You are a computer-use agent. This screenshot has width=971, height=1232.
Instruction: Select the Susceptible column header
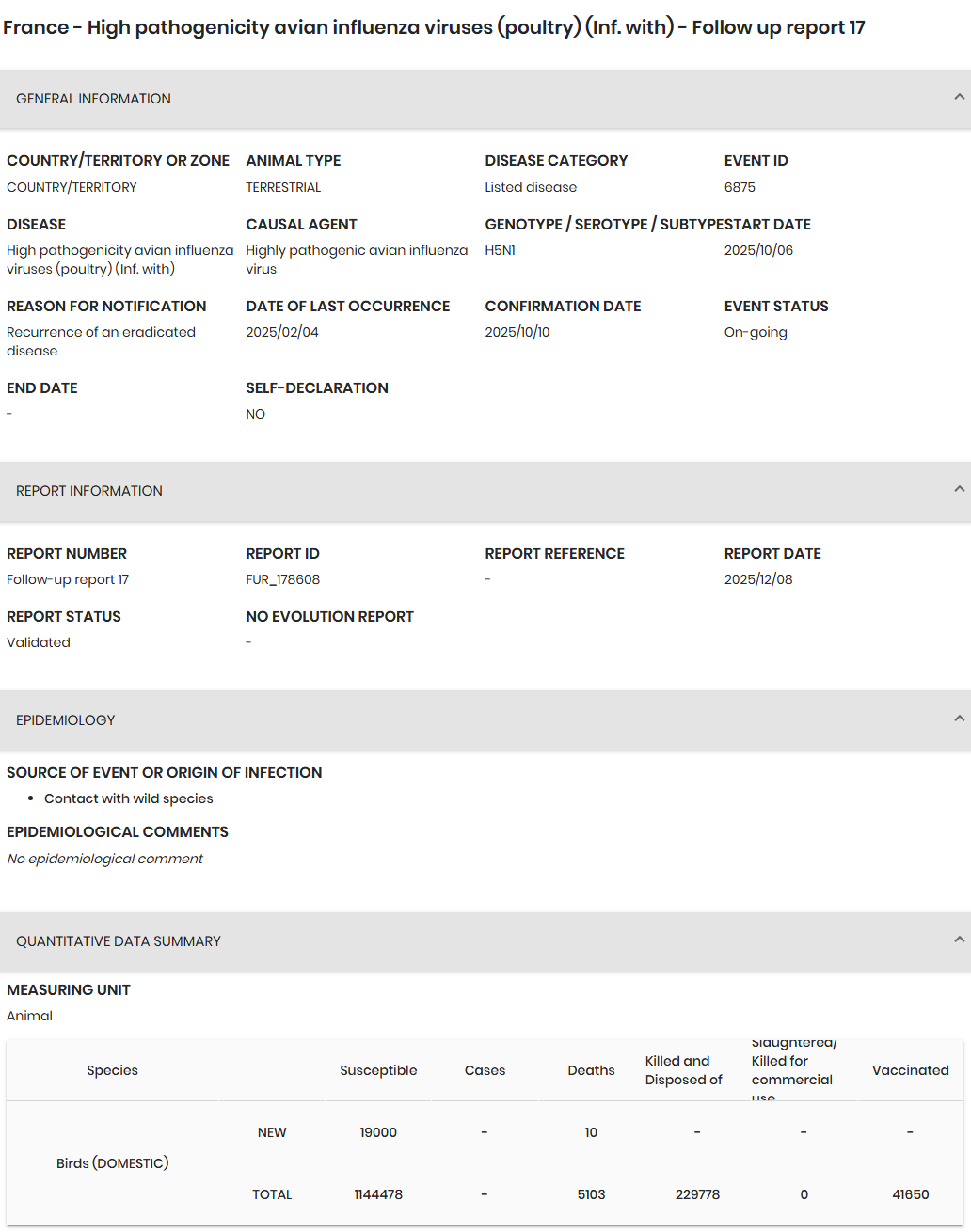pyautogui.click(x=378, y=1070)
